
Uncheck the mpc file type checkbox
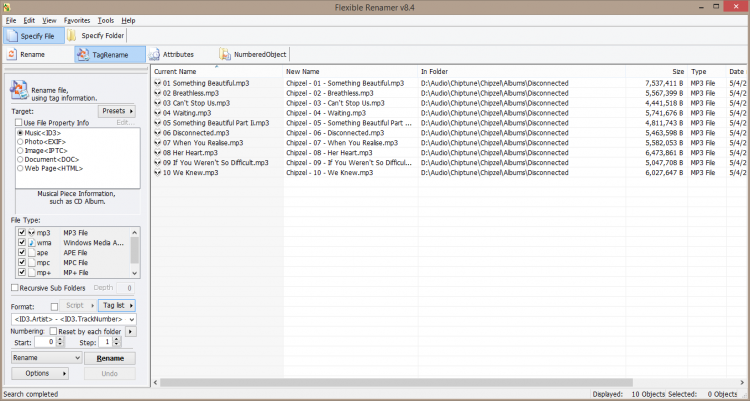(x=22, y=262)
